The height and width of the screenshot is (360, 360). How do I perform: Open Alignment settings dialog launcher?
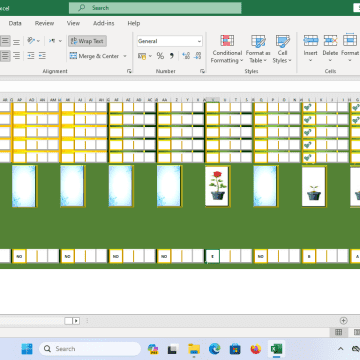coord(129,71)
